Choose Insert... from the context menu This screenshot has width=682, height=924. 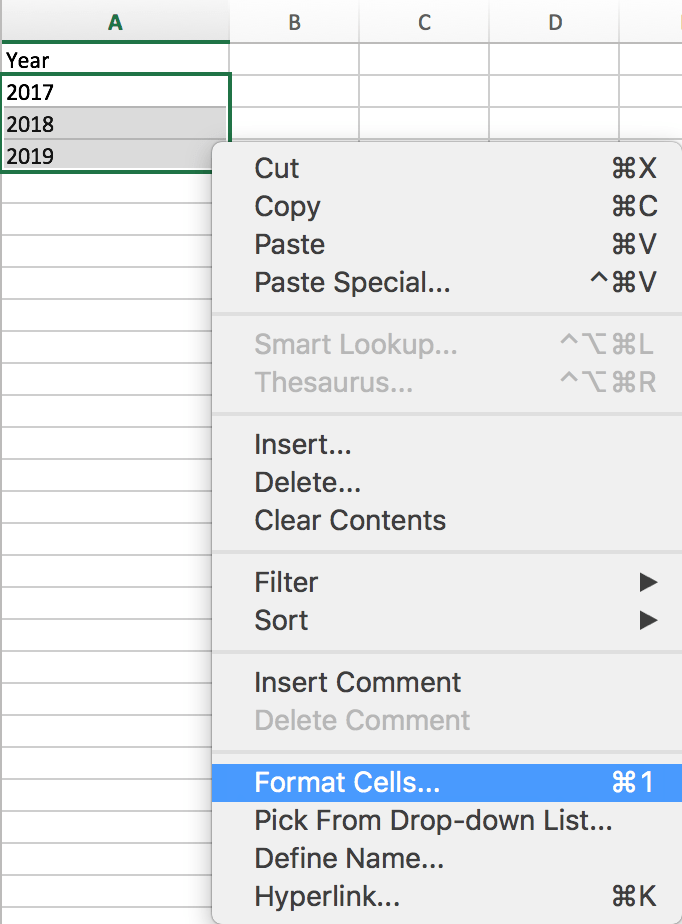point(303,444)
